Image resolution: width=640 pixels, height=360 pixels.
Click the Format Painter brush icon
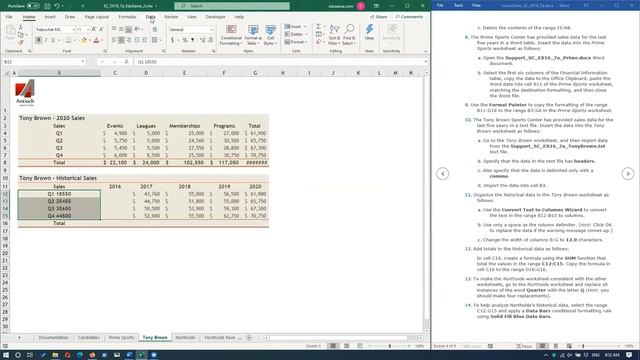(x=21, y=42)
